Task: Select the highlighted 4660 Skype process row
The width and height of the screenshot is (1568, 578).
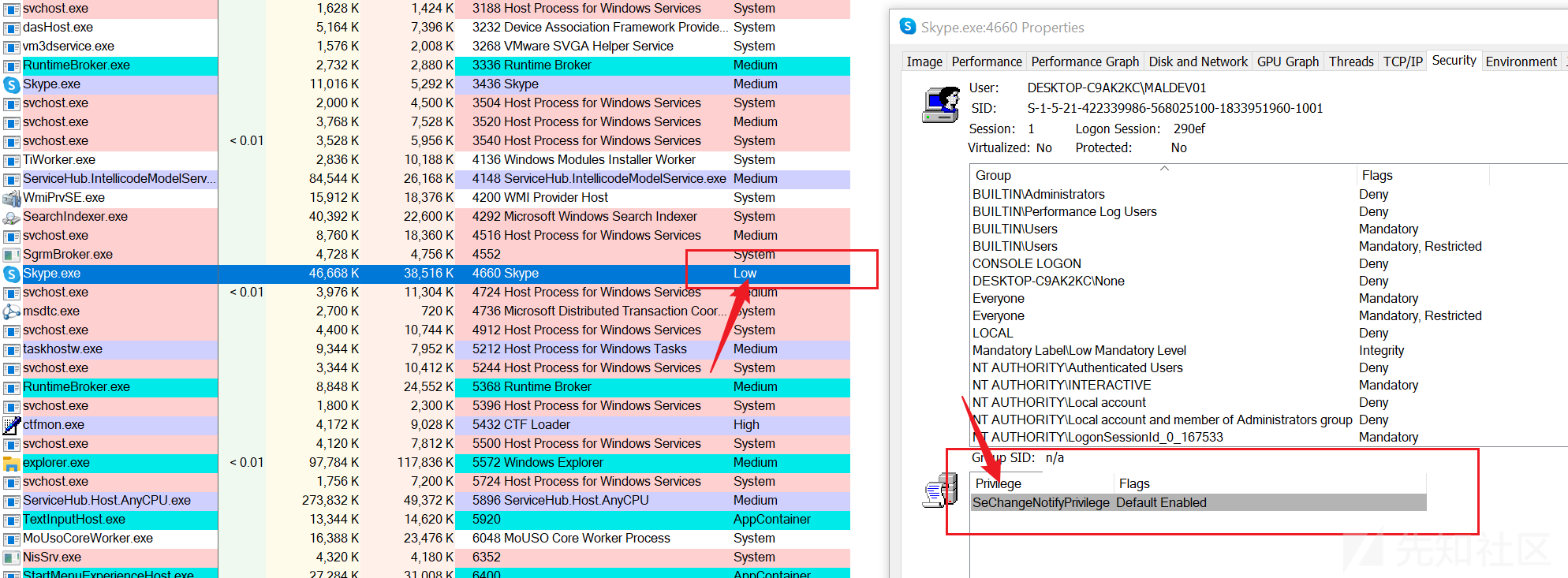Action: pyautogui.click(x=426, y=274)
